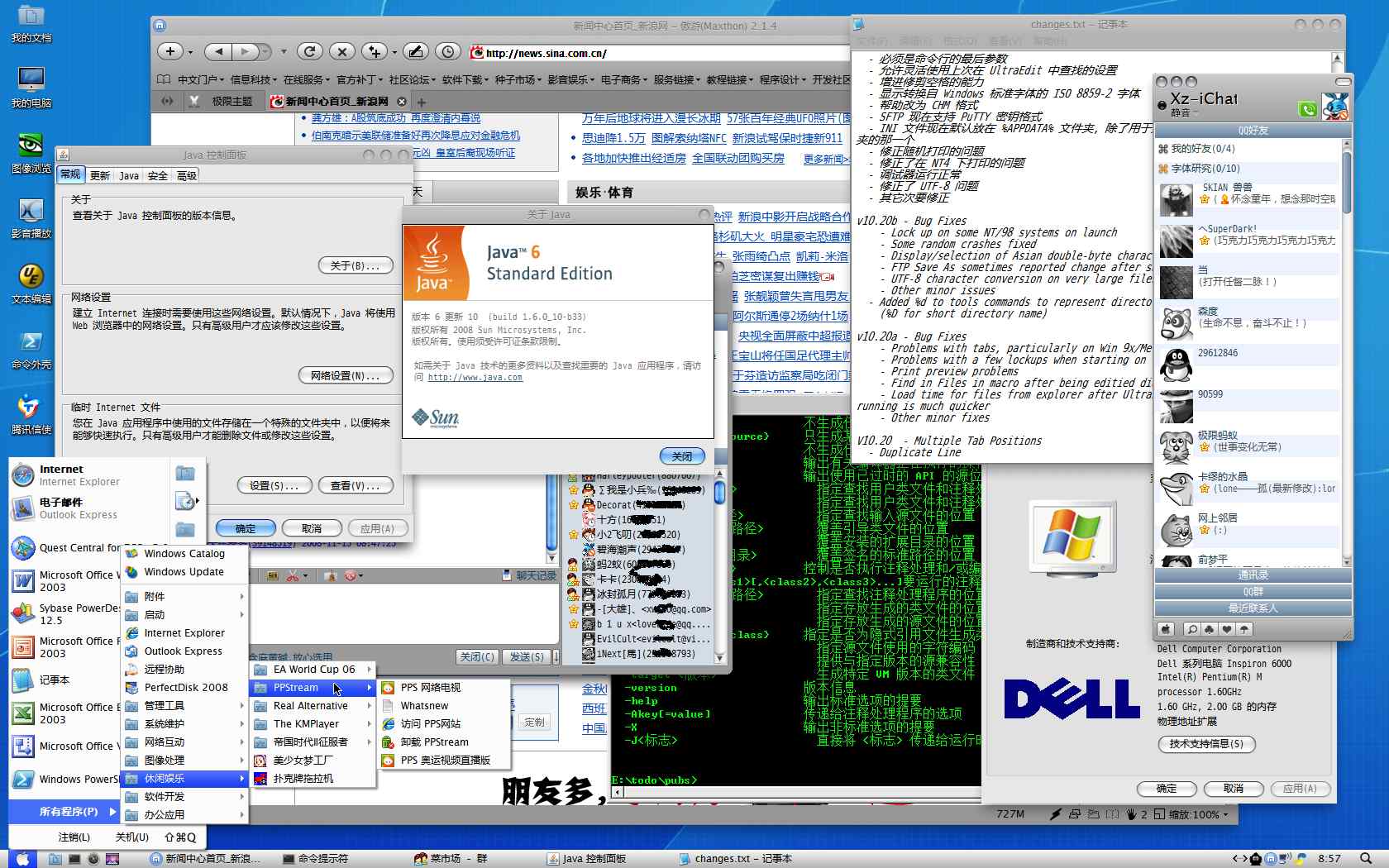Screen dimensions: 1389x868
Task: Open 我的文档 desktop icon
Action: click(x=31, y=23)
